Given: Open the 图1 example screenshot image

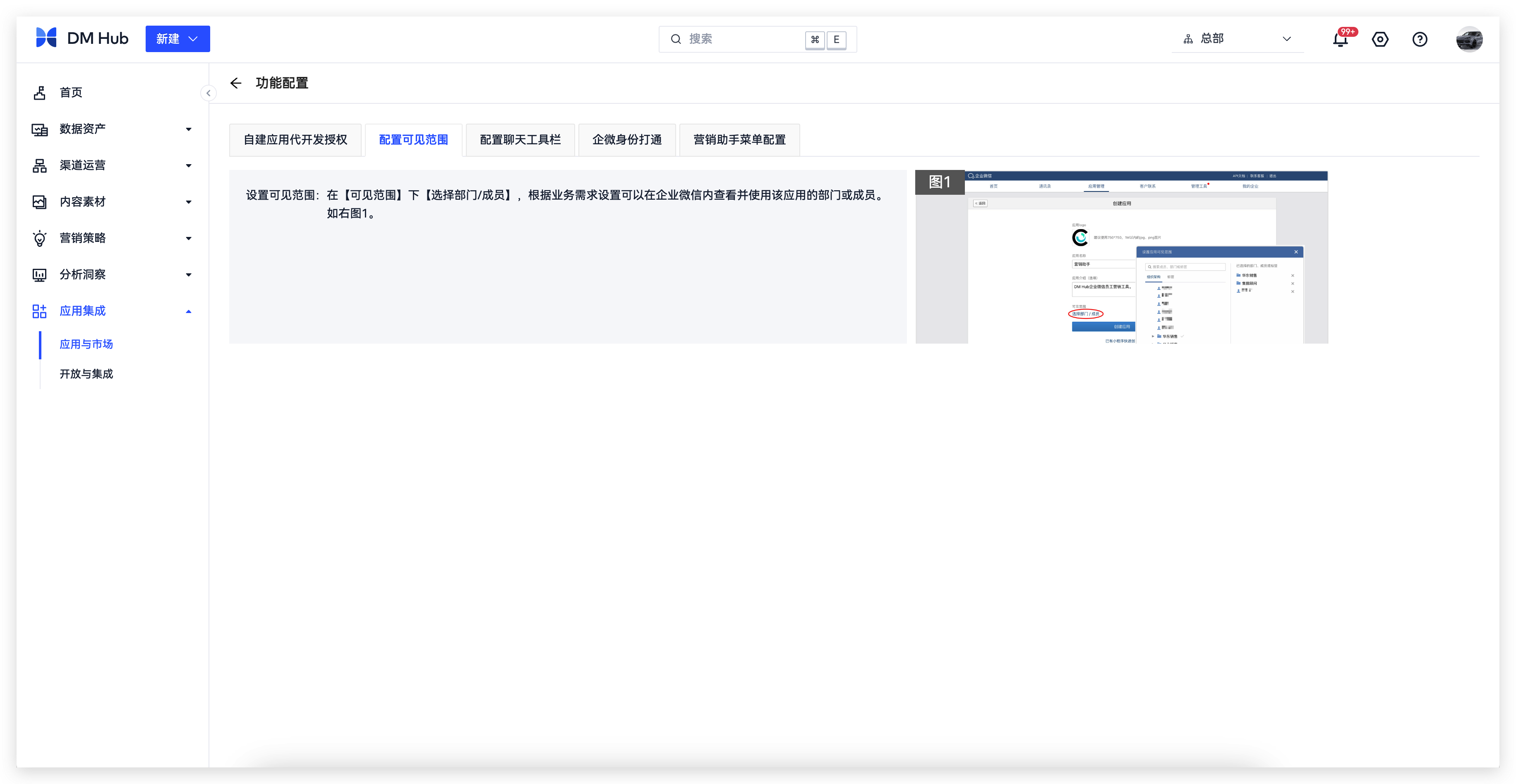Looking at the screenshot, I should pyautogui.click(x=1121, y=257).
